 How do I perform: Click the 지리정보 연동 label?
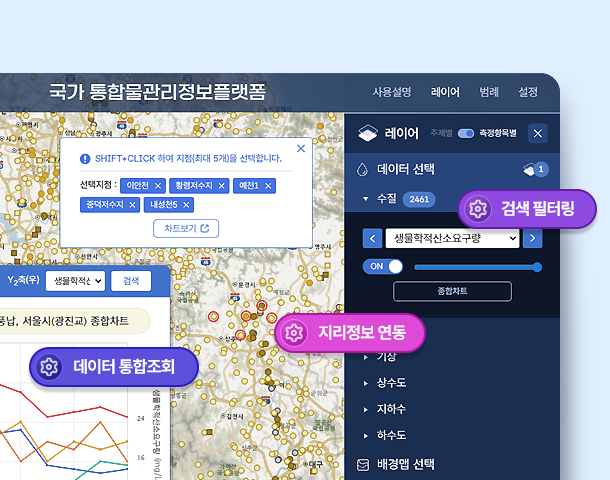pyautogui.click(x=362, y=333)
